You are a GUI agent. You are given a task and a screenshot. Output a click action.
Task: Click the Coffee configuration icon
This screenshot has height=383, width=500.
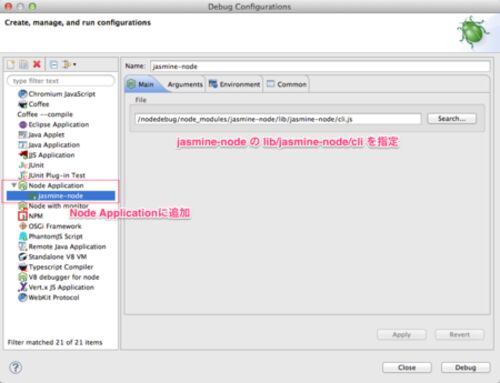[23, 104]
